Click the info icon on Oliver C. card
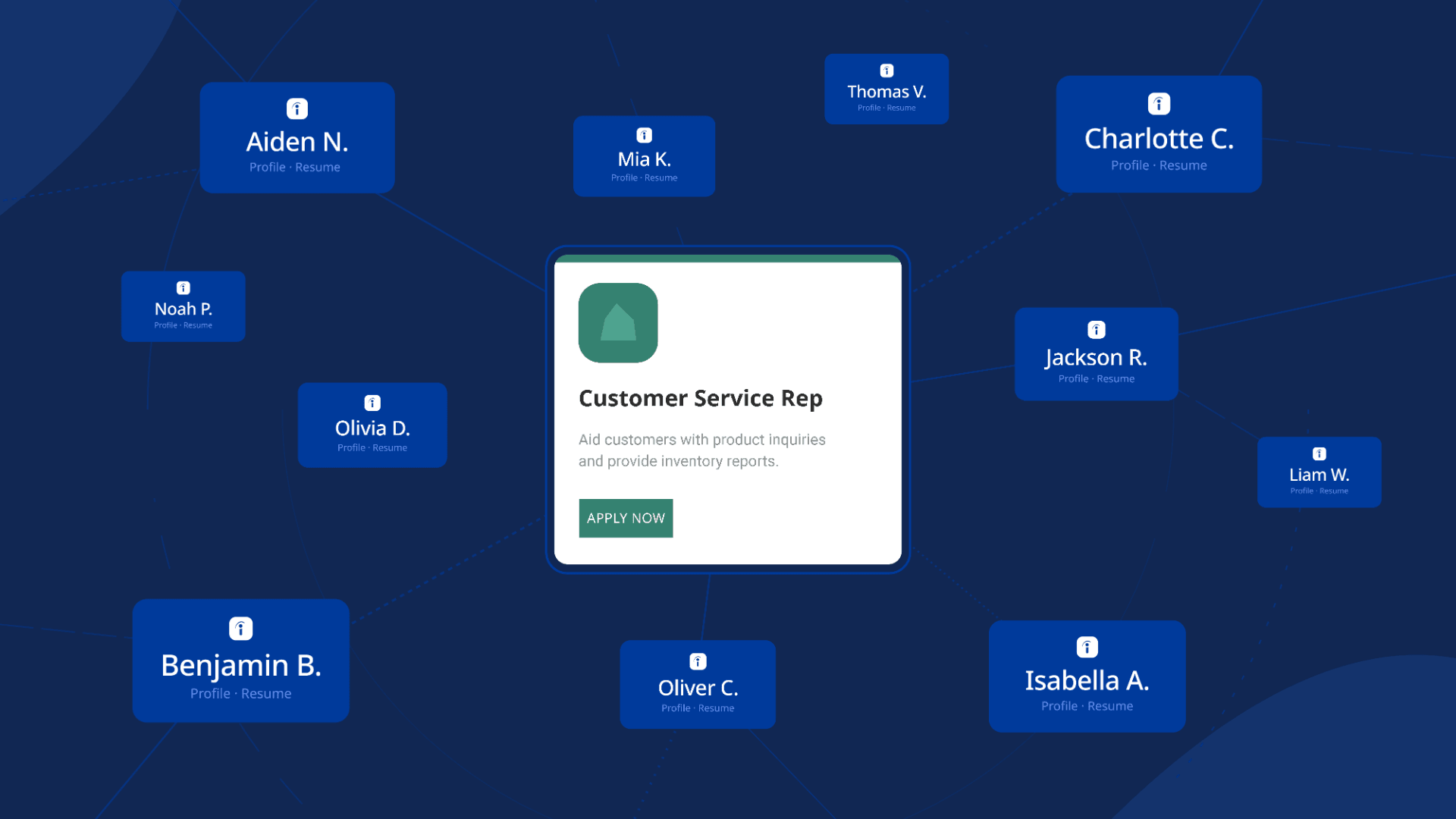This screenshot has width=1456, height=819. pyautogui.click(x=698, y=661)
